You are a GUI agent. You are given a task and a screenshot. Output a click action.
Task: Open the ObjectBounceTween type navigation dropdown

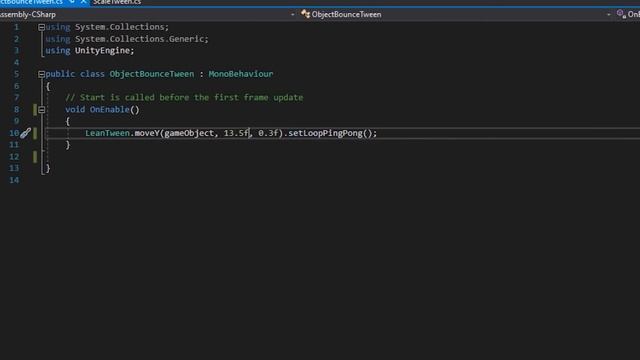(x=609, y=14)
